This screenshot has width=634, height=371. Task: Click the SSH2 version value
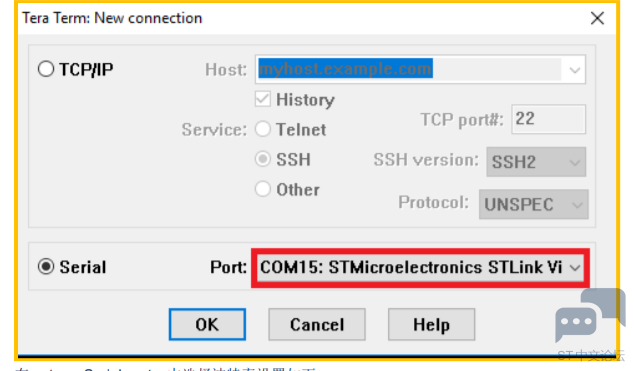pyautogui.click(x=514, y=162)
